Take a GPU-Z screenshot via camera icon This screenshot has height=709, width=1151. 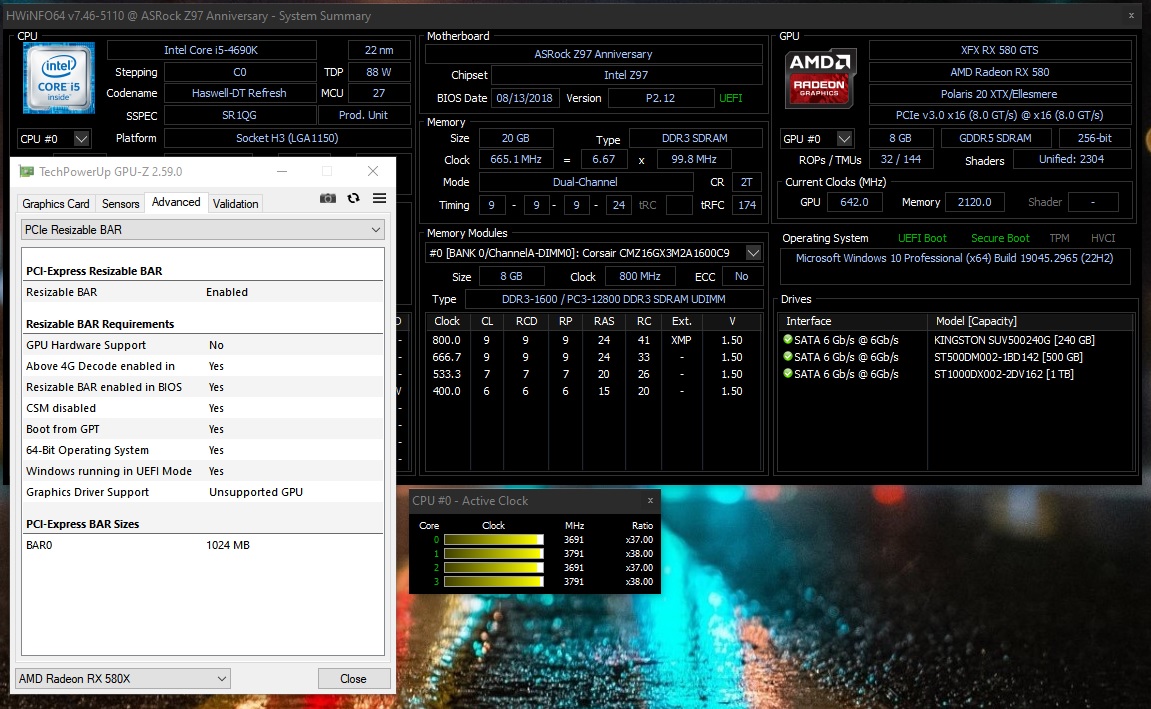click(328, 198)
